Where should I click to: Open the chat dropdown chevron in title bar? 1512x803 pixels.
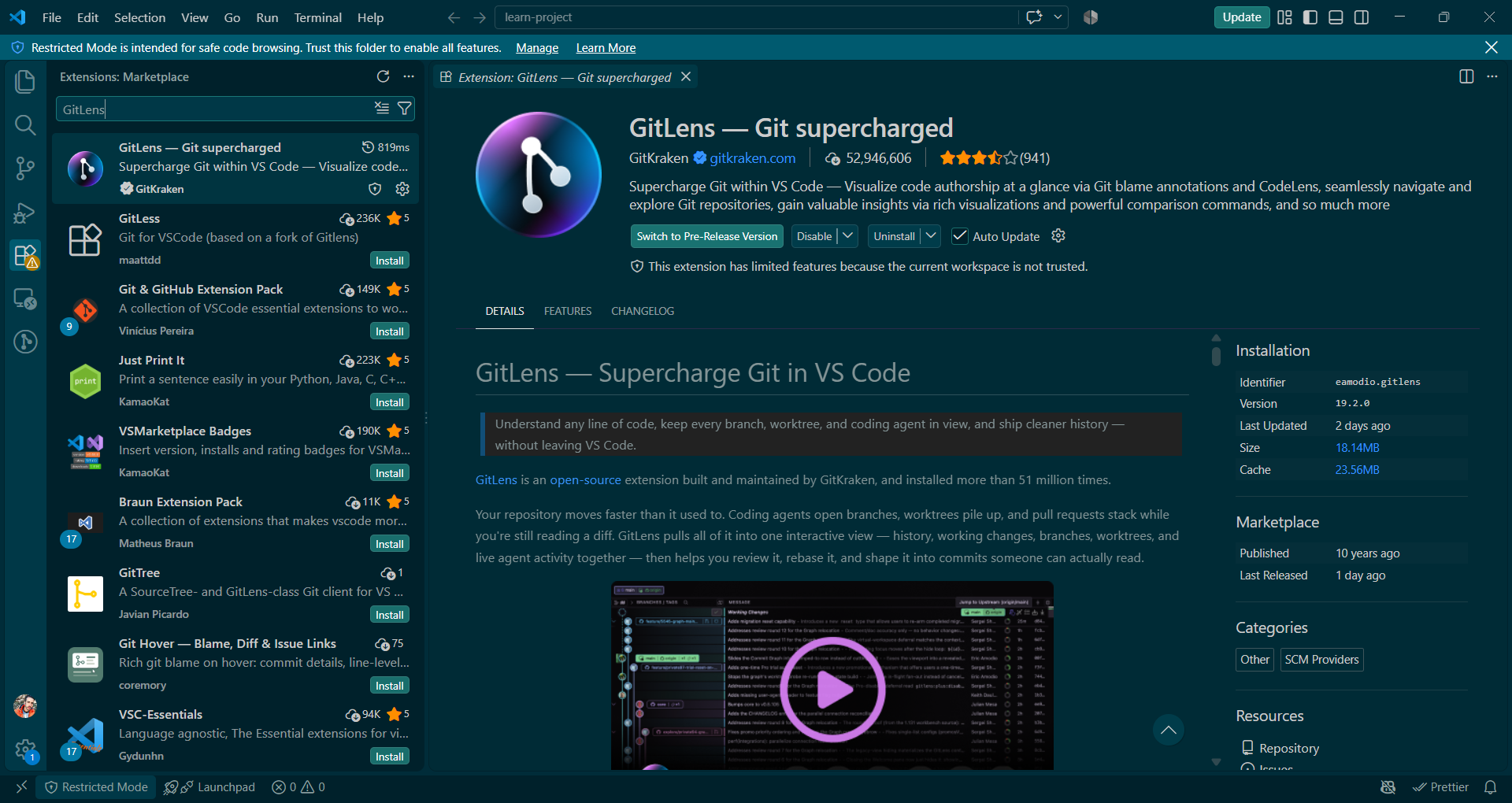tap(1058, 17)
